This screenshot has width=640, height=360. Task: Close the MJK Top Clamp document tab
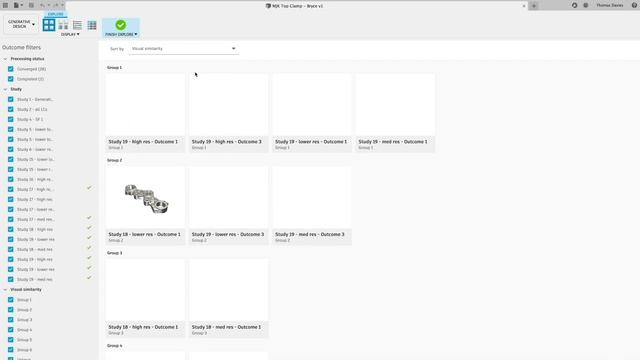coord(524,6)
